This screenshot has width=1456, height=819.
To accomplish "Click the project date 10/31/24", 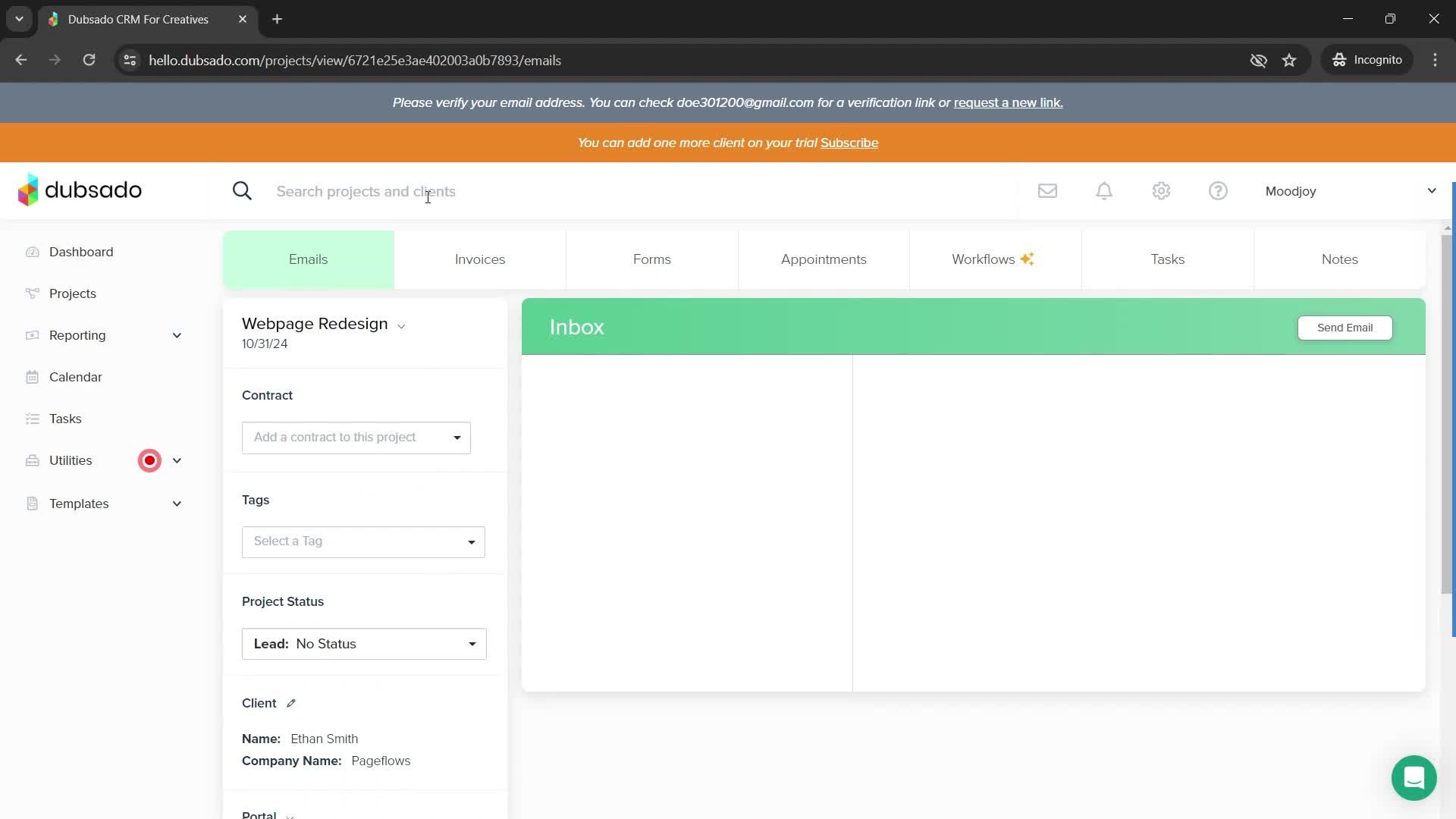I will (x=265, y=344).
